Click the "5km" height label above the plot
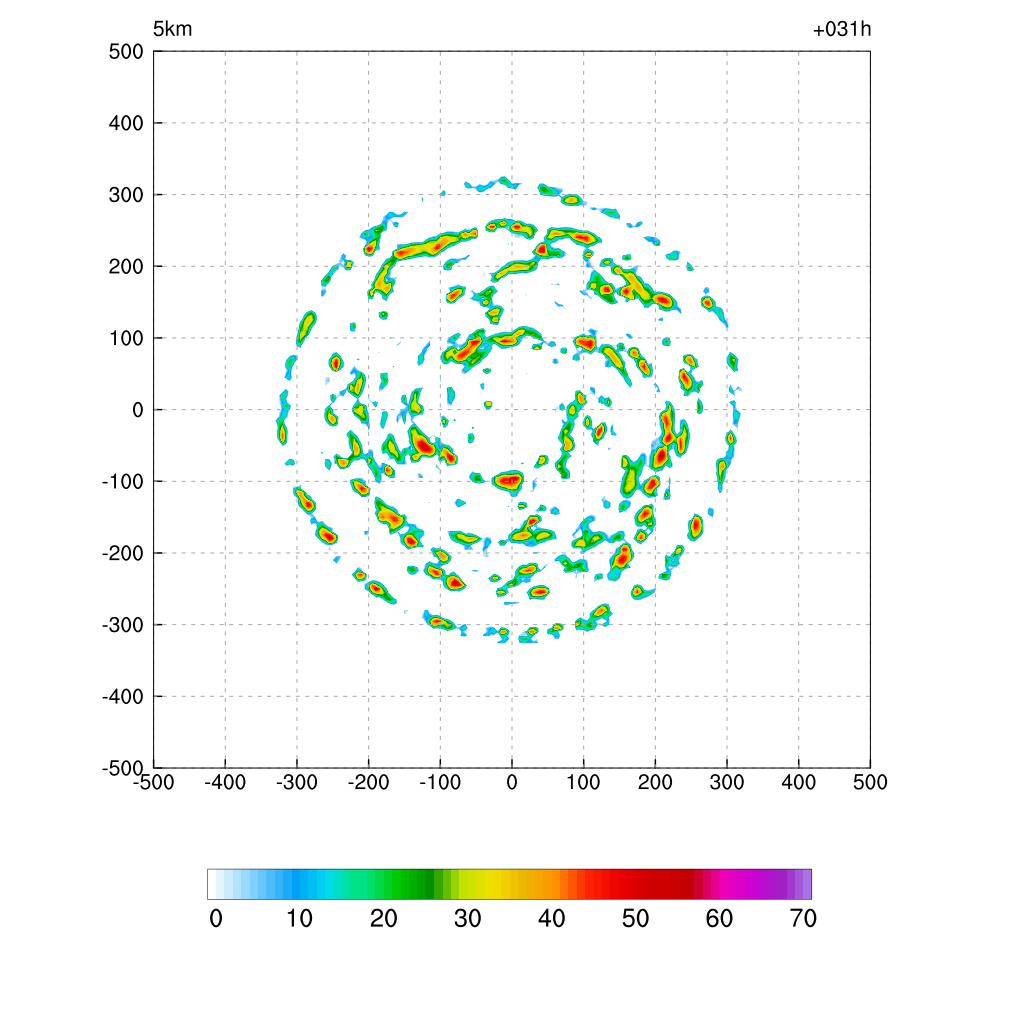The height and width of the screenshot is (1024, 1024). pyautogui.click(x=172, y=29)
